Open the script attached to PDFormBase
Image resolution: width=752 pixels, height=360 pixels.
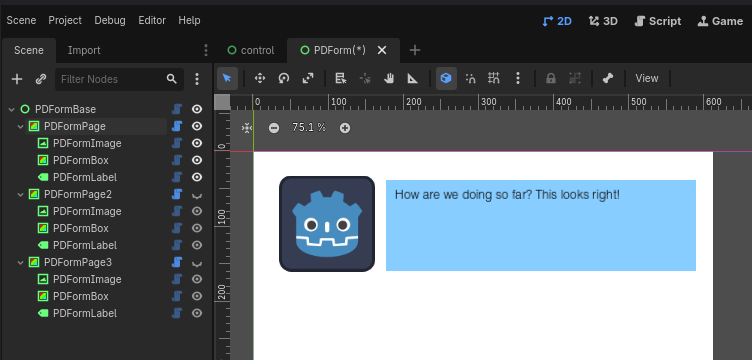(177, 109)
